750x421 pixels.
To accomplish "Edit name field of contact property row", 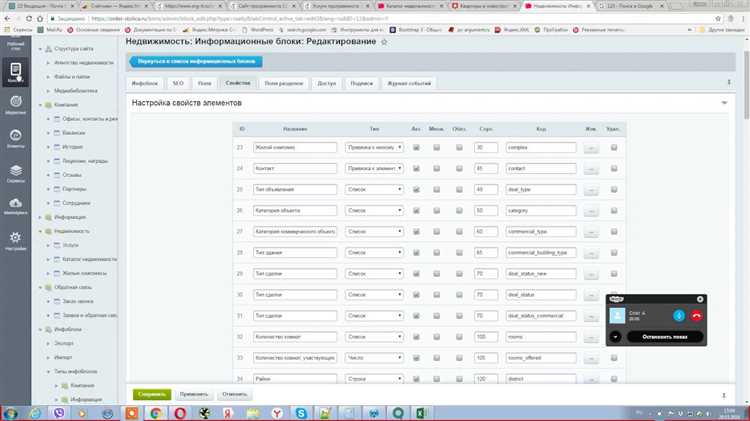I will (295, 169).
